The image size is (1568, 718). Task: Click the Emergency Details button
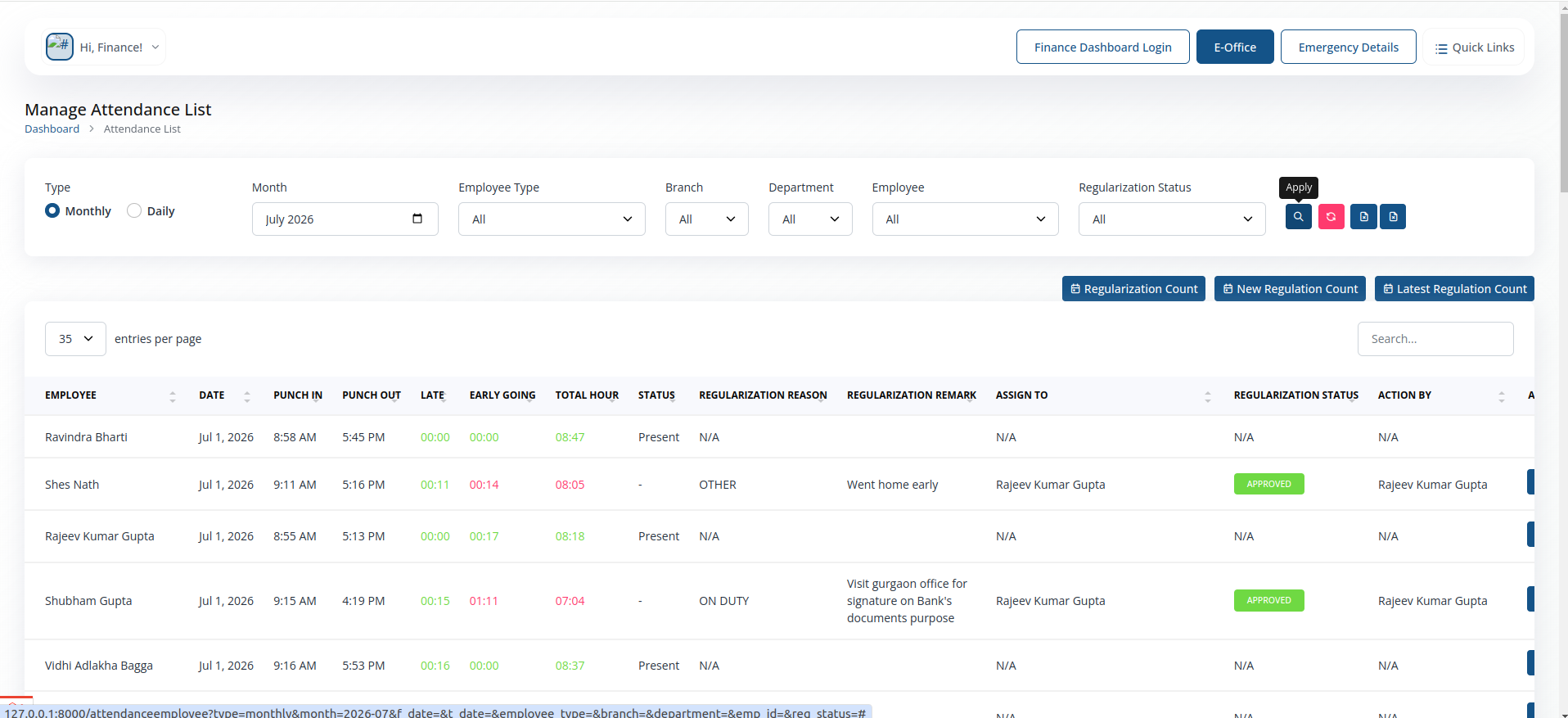(1349, 47)
